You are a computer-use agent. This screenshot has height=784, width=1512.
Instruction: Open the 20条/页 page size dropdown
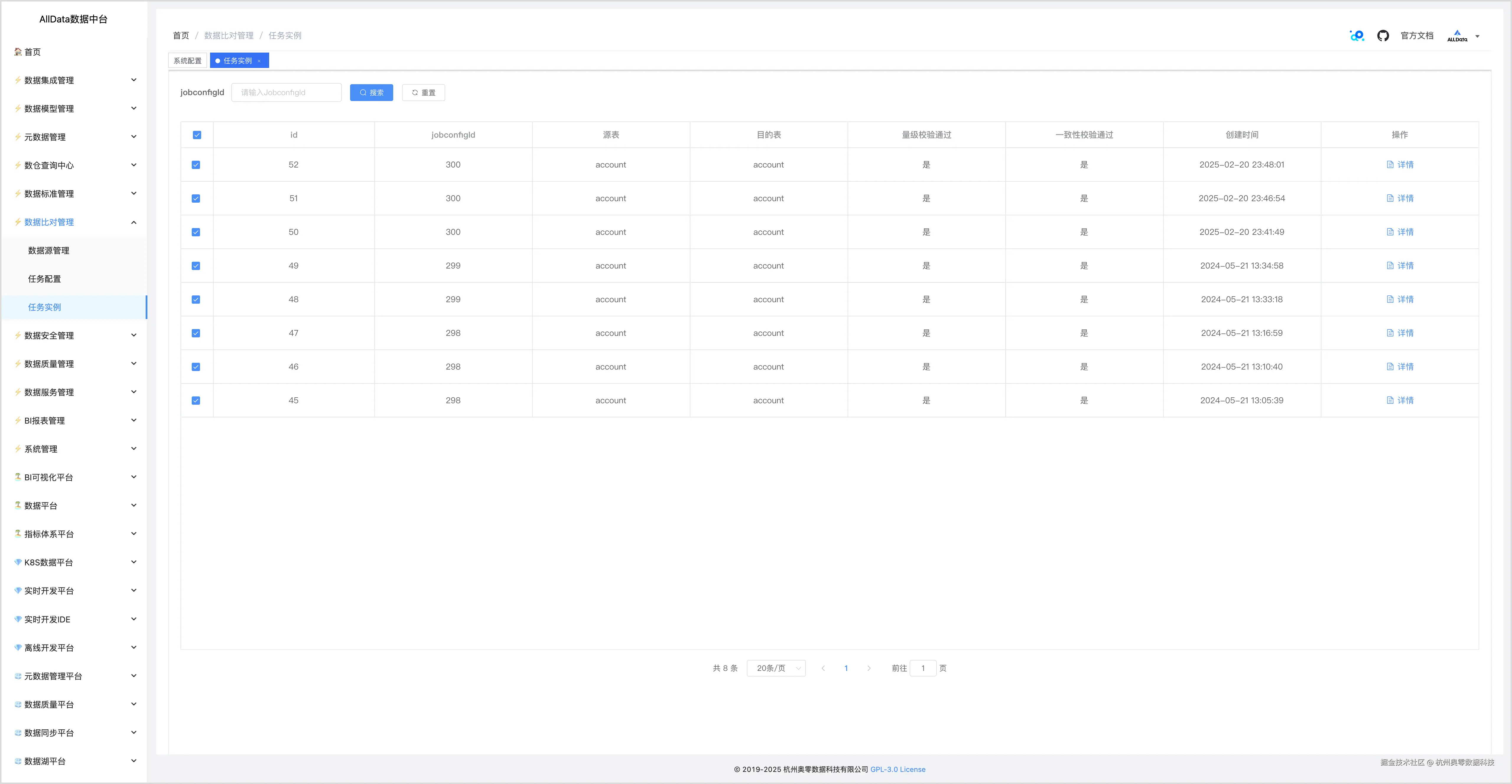776,668
